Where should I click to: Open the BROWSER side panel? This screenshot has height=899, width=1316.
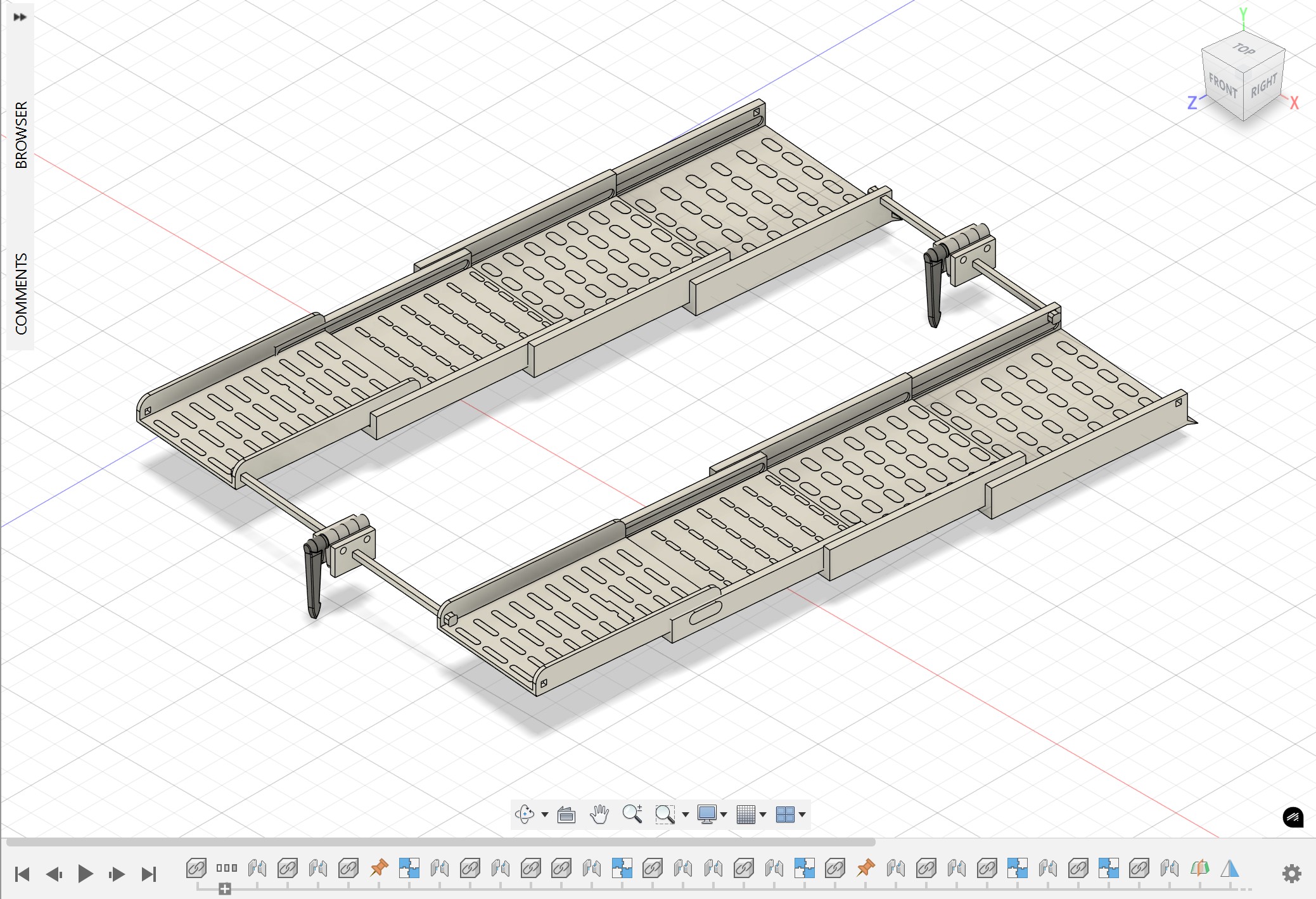point(21,135)
